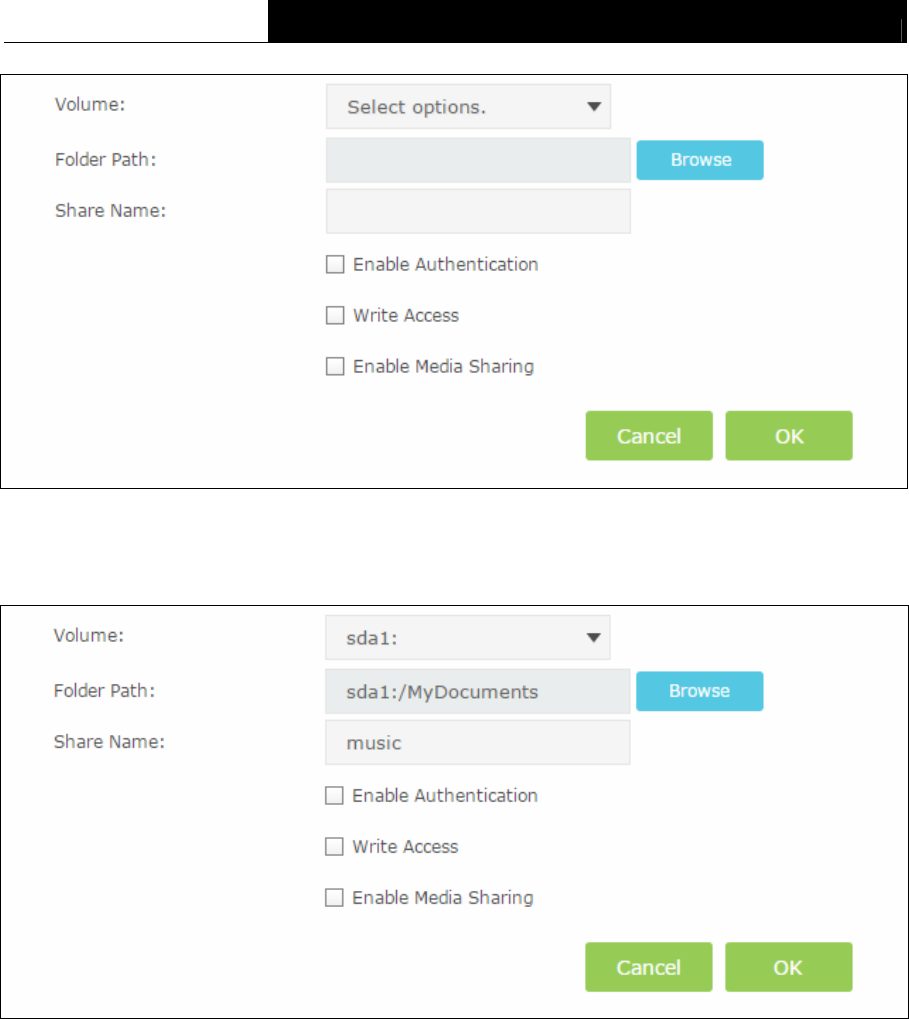Focus the empty Share Name field
The image size is (909, 1019).
478,211
